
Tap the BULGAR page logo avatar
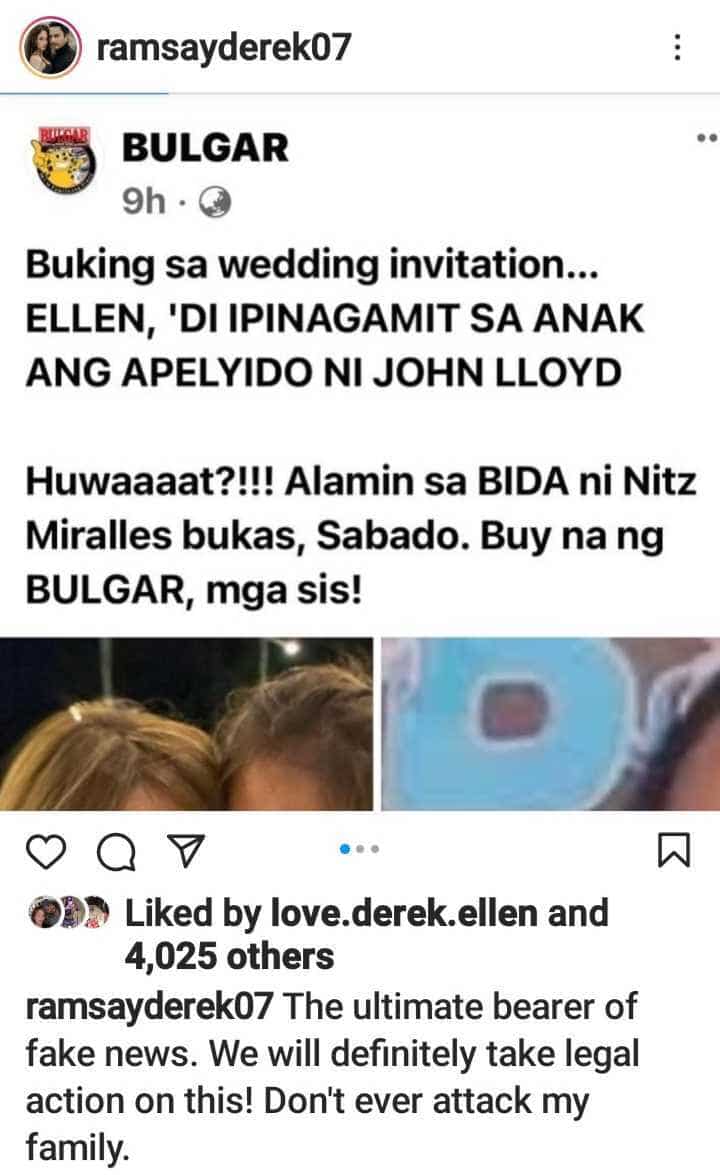pyautogui.click(x=64, y=161)
